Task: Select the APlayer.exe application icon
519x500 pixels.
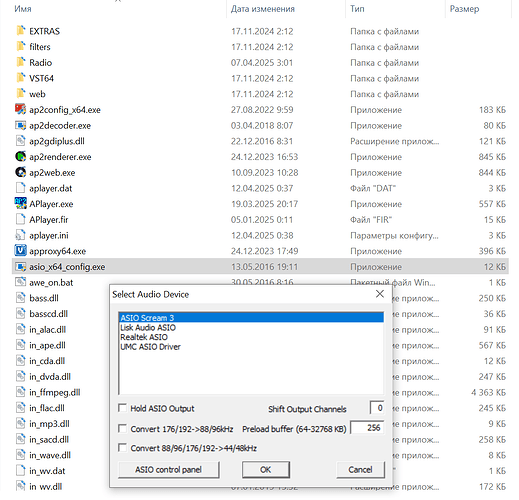Action: (x=21, y=203)
